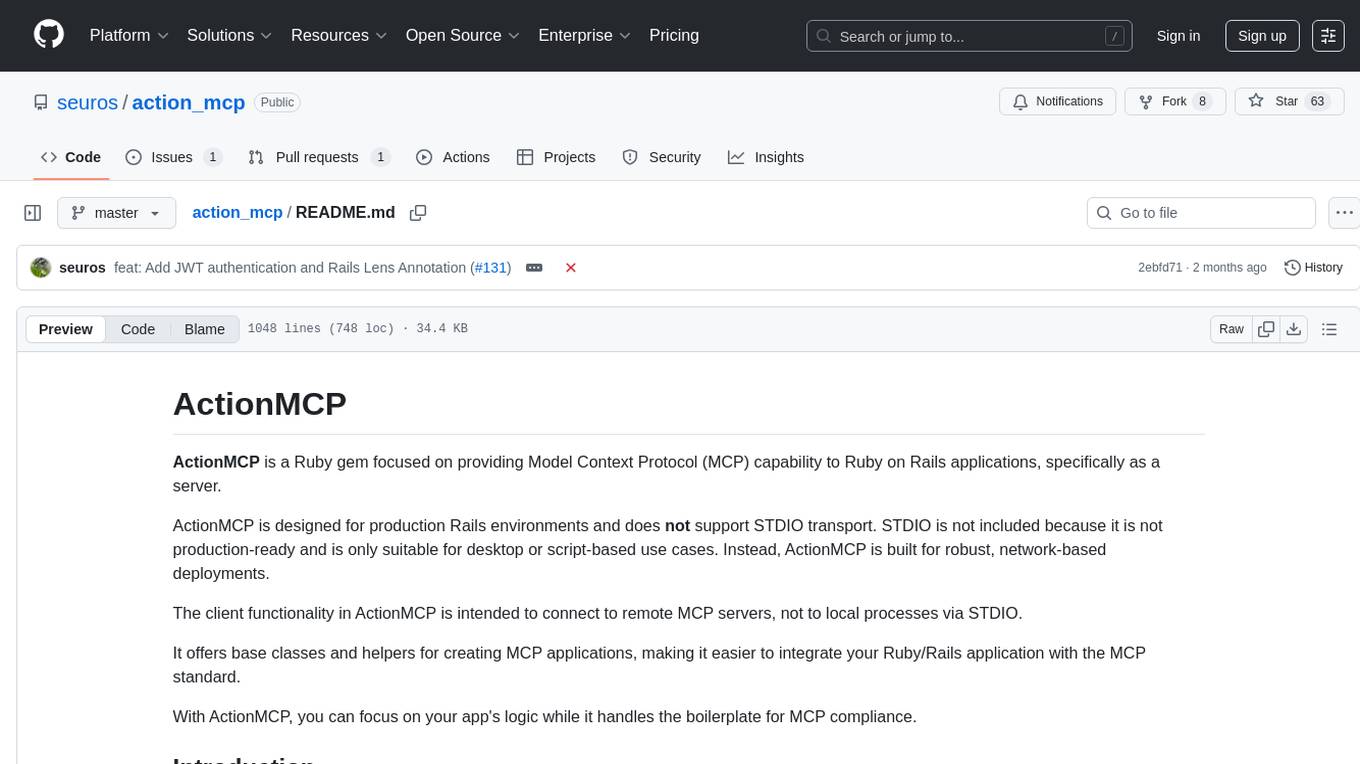Focus the Go to file field
This screenshot has height=764, width=1360.
click(1201, 213)
